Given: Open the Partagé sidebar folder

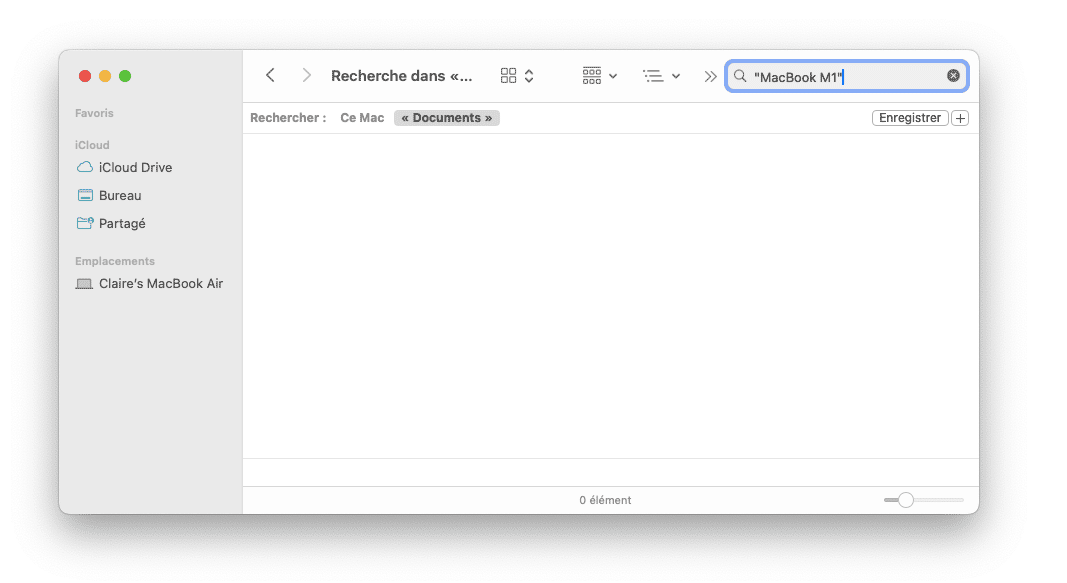Looking at the screenshot, I should tap(122, 224).
